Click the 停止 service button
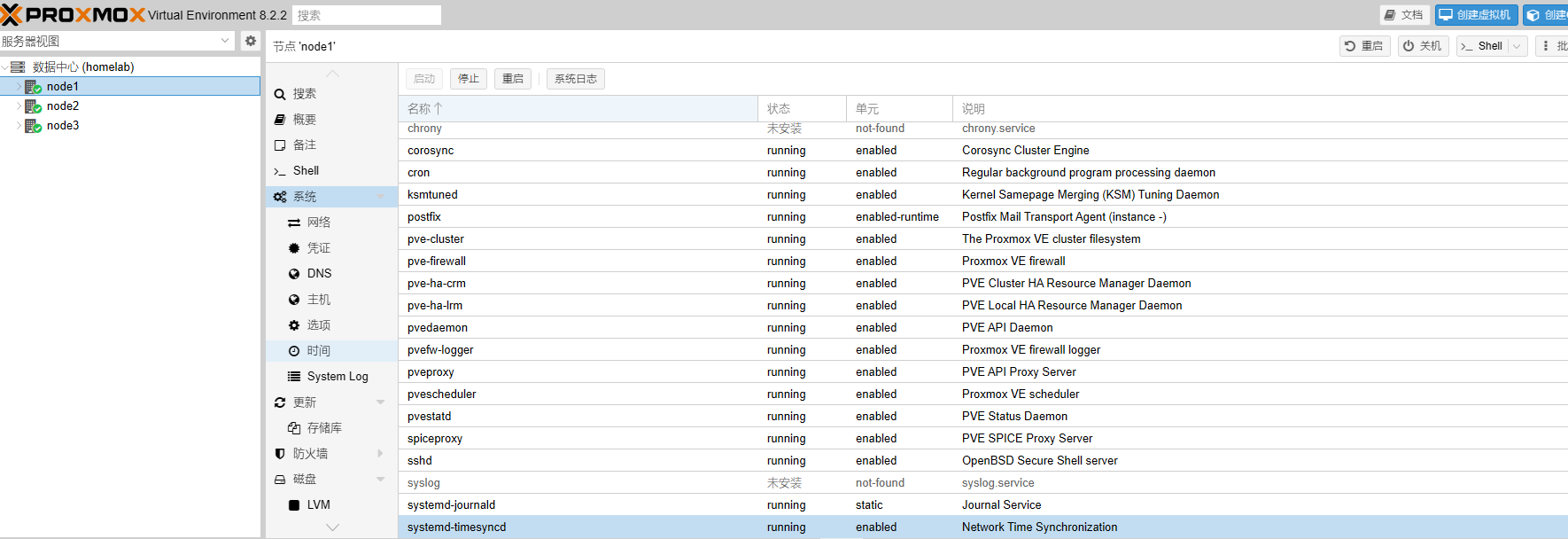This screenshot has height=539, width=1568. click(468, 79)
